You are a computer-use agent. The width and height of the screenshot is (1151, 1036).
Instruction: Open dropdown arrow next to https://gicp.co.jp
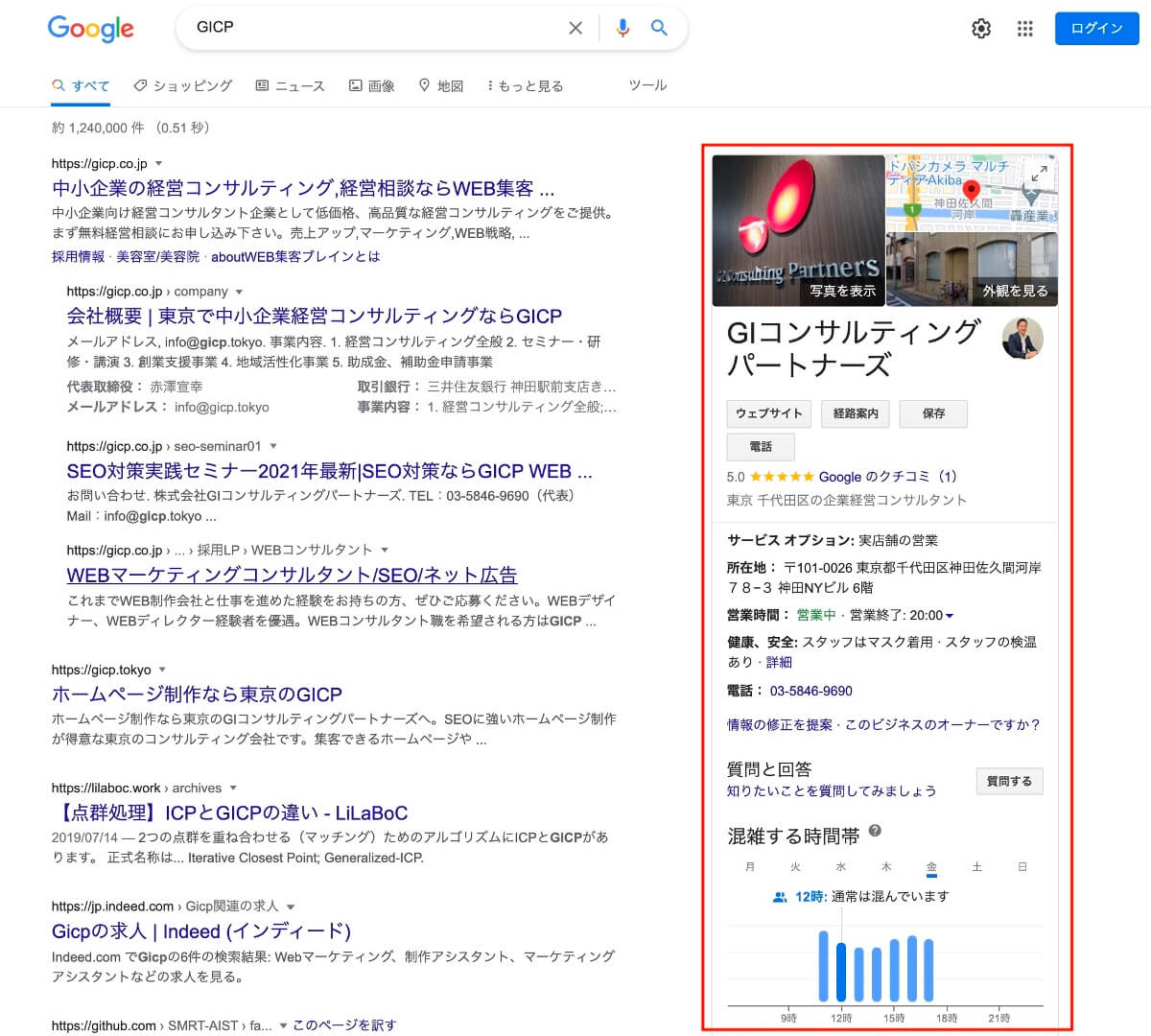159,164
